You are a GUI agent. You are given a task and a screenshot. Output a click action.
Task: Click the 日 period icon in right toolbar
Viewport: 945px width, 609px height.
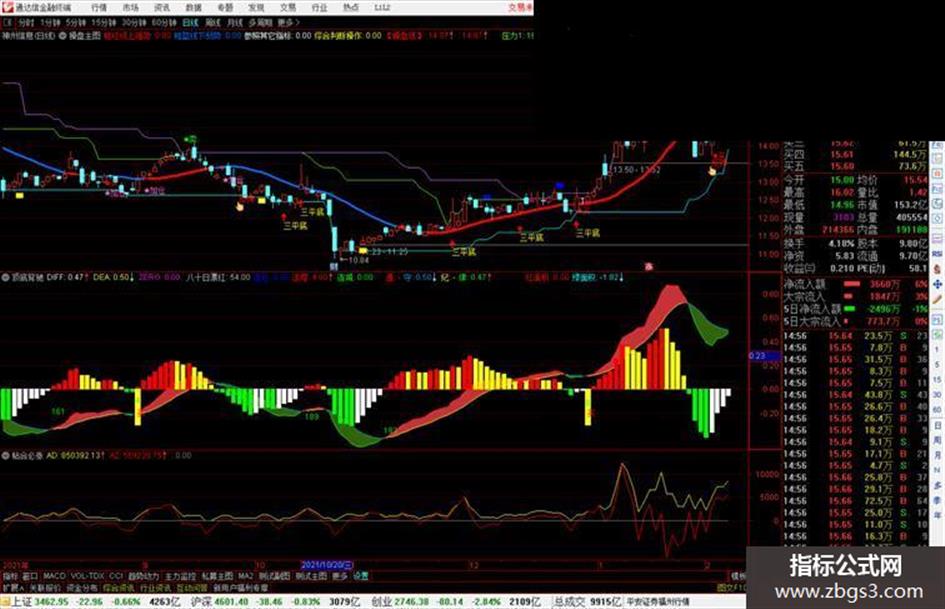[937, 426]
